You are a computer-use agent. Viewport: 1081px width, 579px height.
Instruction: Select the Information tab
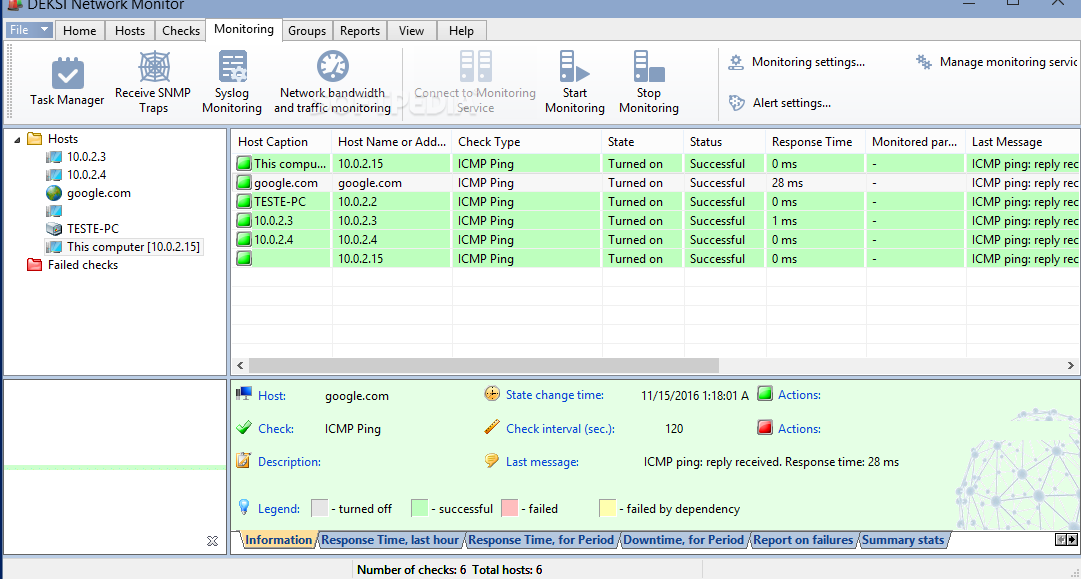(278, 540)
